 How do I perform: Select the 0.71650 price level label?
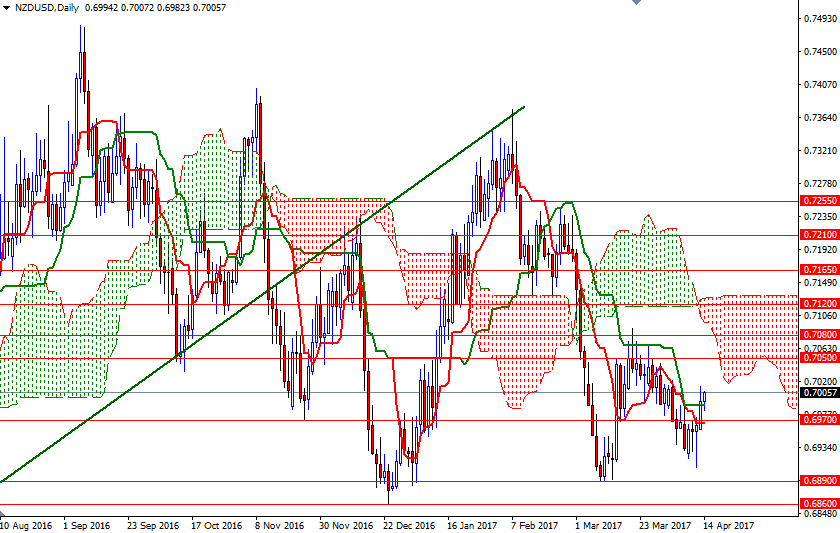click(x=819, y=269)
